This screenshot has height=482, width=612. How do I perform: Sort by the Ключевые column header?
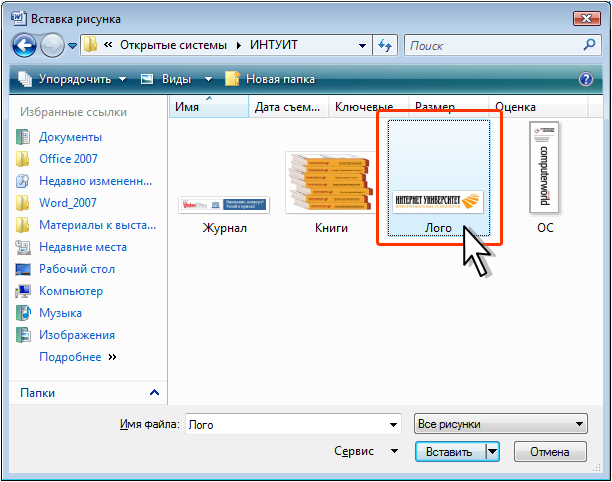368,107
